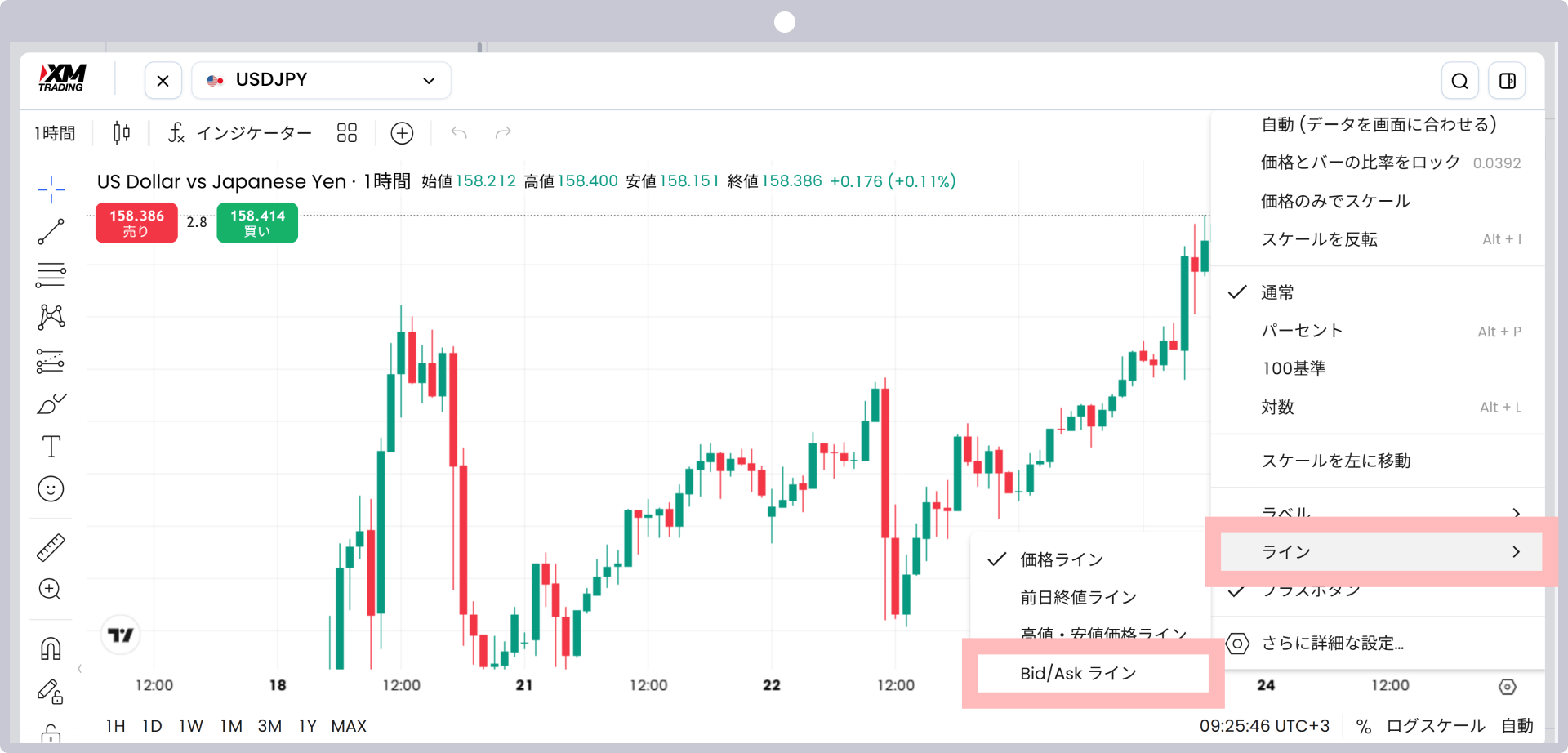
Task: Select the ruler measure tool
Action: click(51, 547)
